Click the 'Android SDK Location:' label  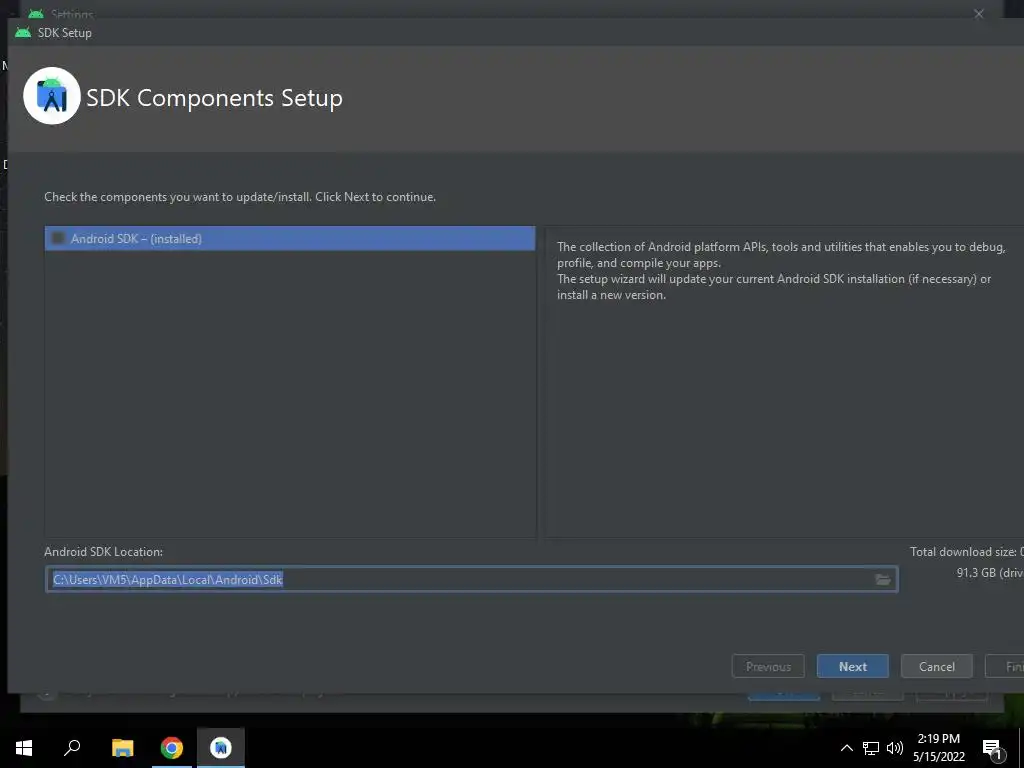pyautogui.click(x=103, y=552)
